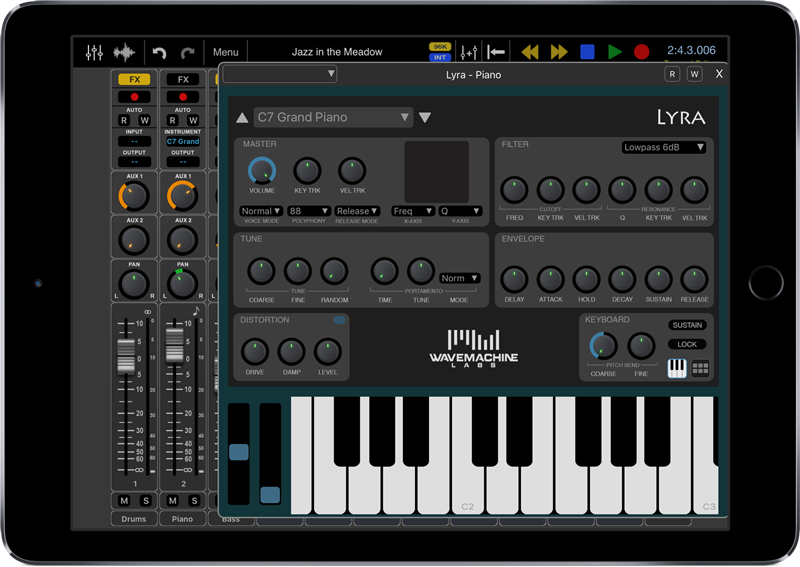This screenshot has height=567, width=800.
Task: Switch to drum pads grid icon
Action: tap(701, 368)
